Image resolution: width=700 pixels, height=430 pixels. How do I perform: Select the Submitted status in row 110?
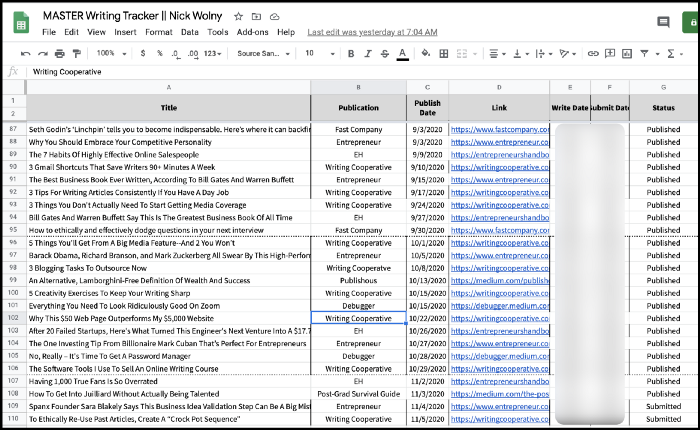point(663,419)
